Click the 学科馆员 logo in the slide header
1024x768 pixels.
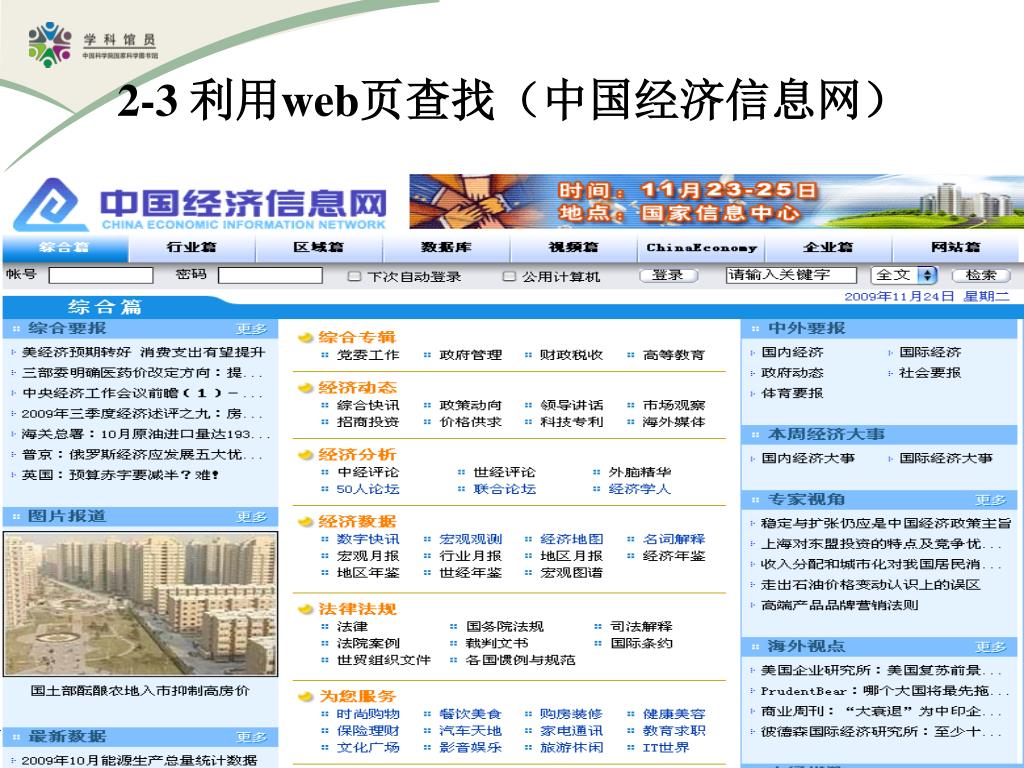pyautogui.click(x=93, y=44)
